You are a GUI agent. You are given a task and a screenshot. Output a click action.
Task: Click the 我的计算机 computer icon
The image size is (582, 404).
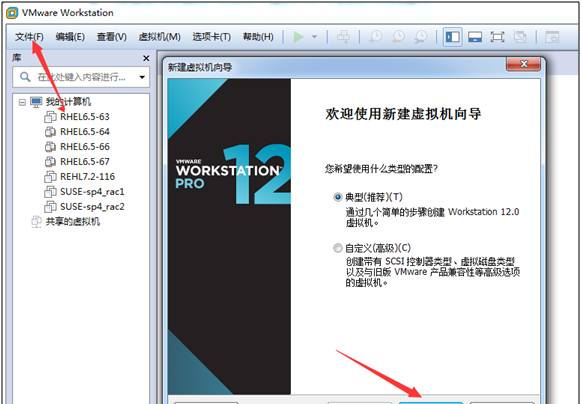pyautogui.click(x=36, y=102)
